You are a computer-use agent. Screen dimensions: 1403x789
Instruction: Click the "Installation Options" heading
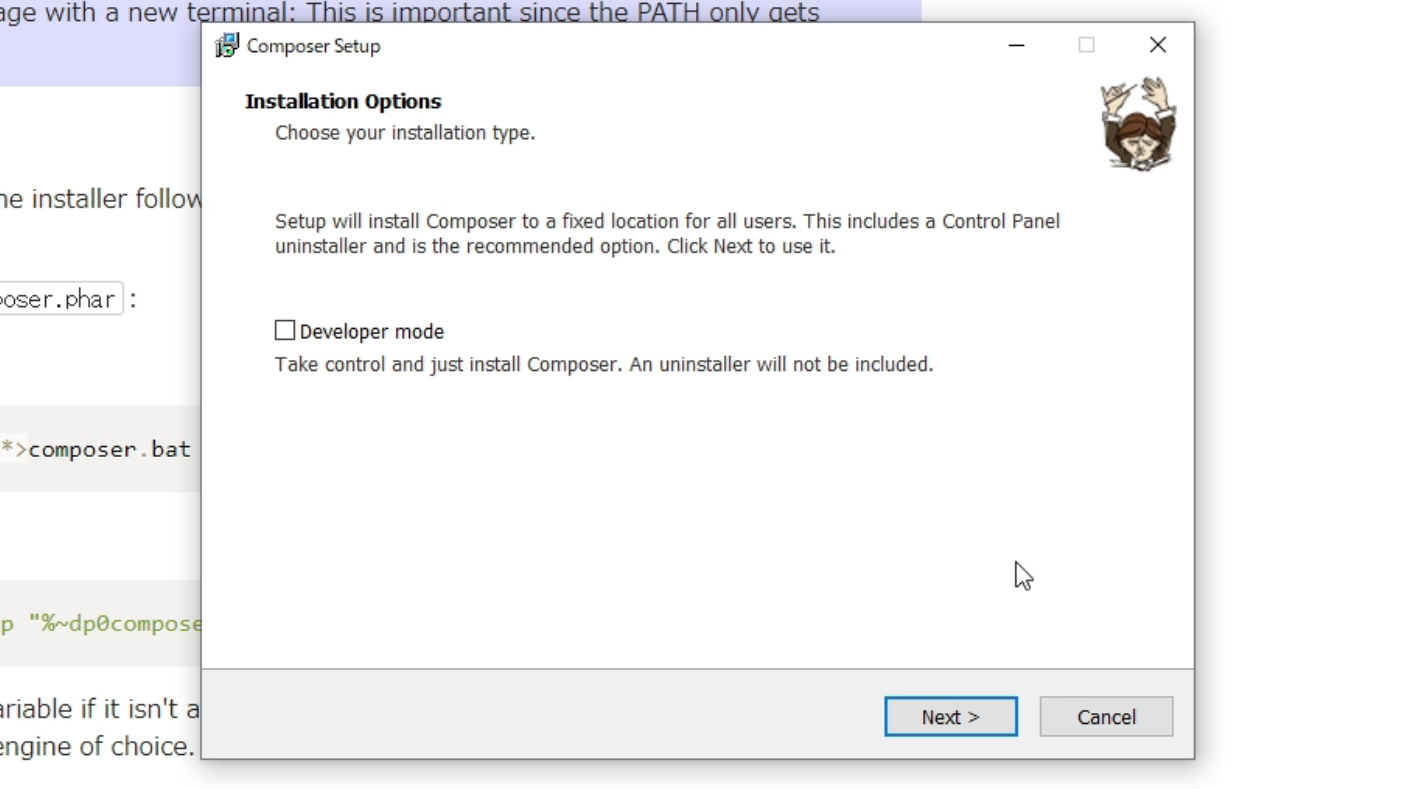pos(343,101)
